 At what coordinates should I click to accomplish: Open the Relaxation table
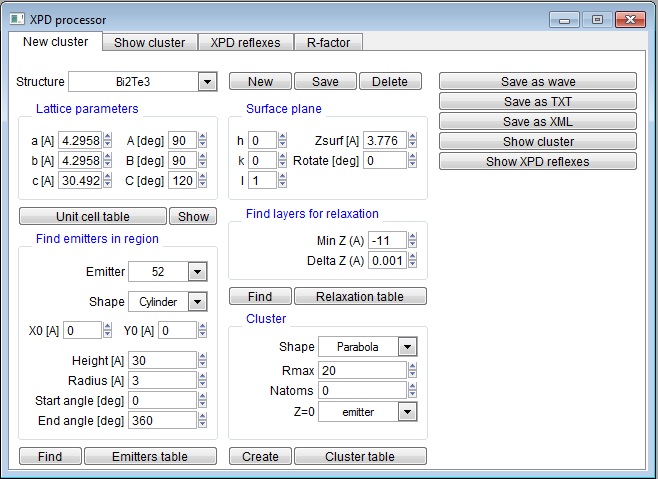[x=360, y=296]
